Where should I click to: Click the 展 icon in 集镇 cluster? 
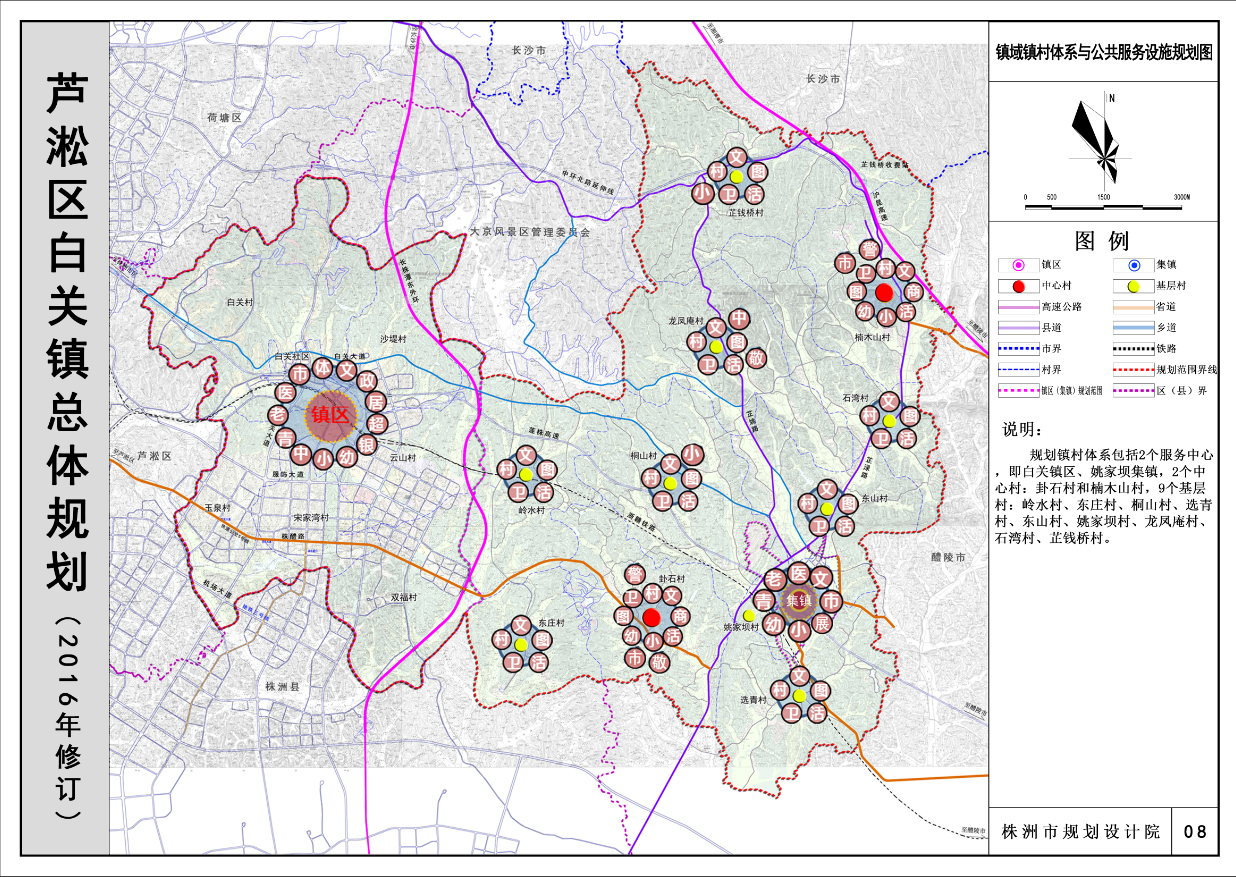pyautogui.click(x=822, y=624)
